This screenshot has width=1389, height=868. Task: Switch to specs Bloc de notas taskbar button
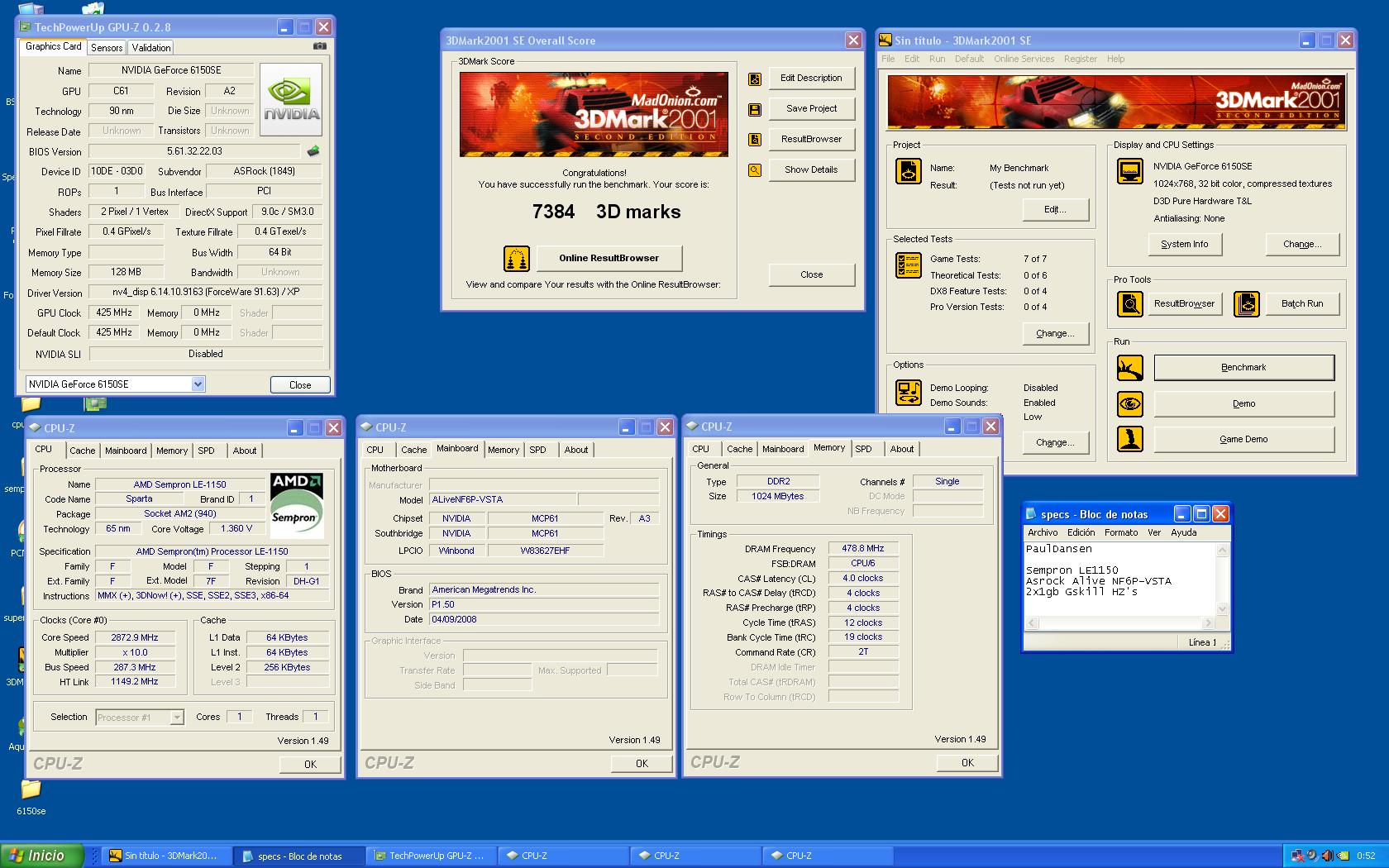pos(299,856)
